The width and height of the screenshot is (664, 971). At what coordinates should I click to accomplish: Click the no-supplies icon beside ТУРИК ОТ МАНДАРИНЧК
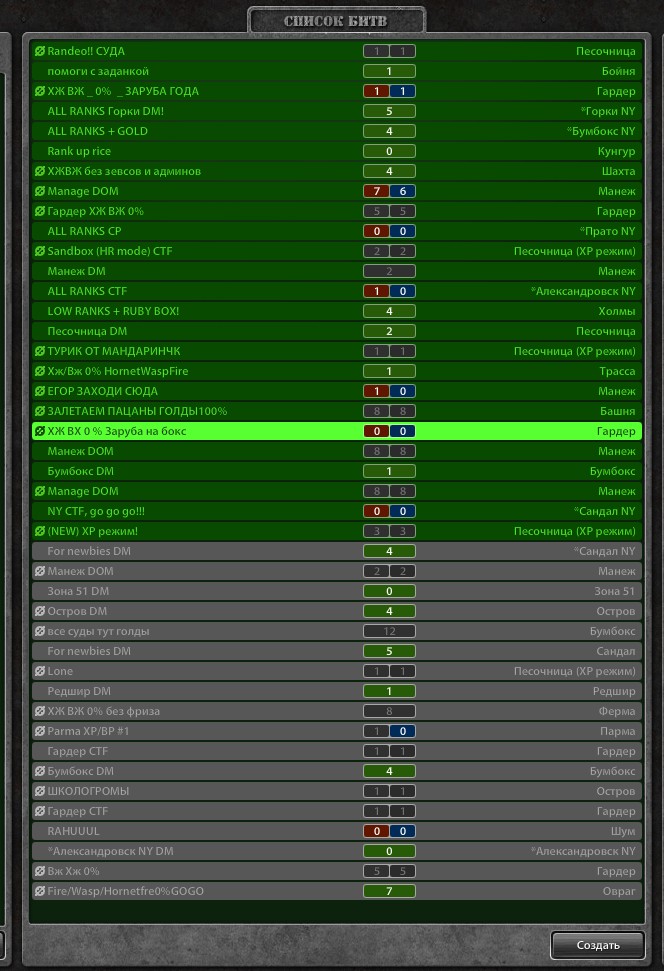[x=40, y=351]
